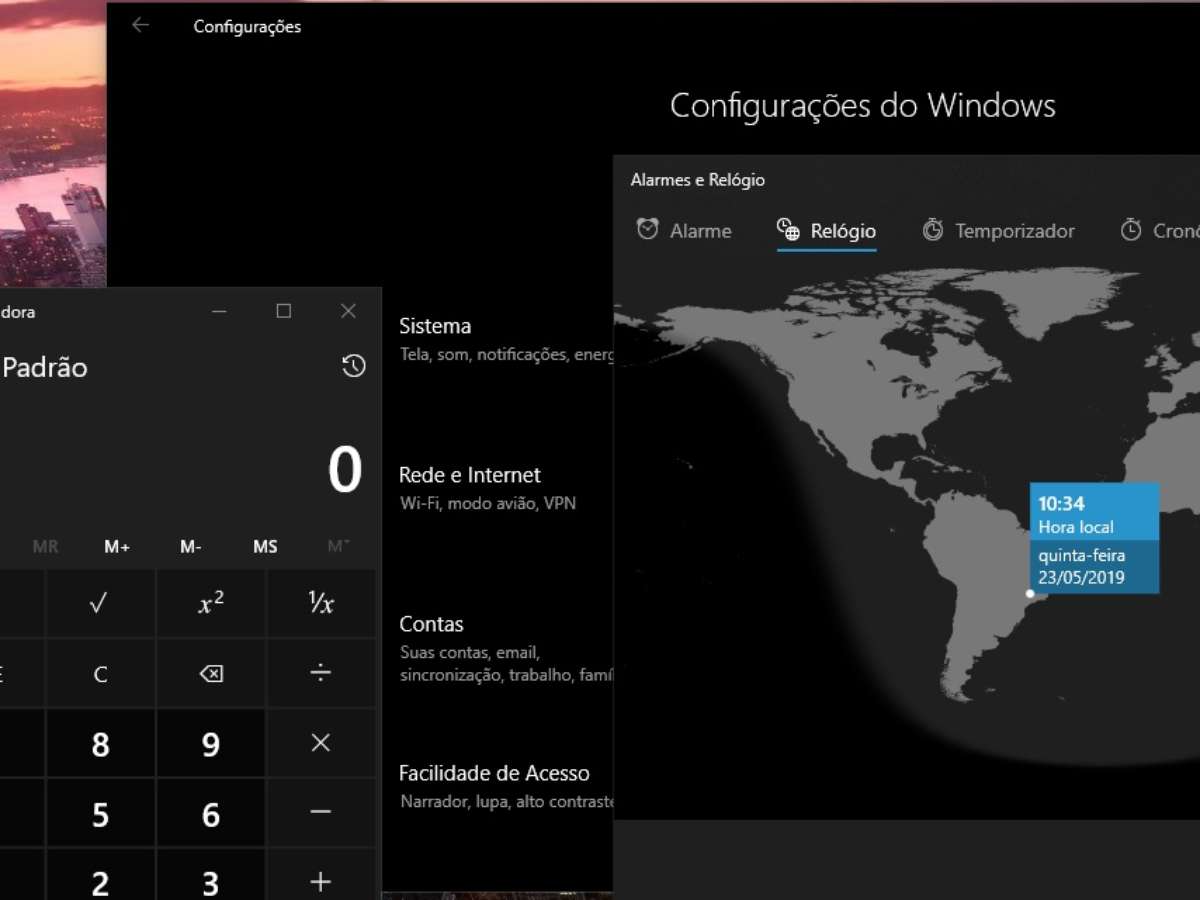
Task: Click the Settings back arrow
Action: 140,26
